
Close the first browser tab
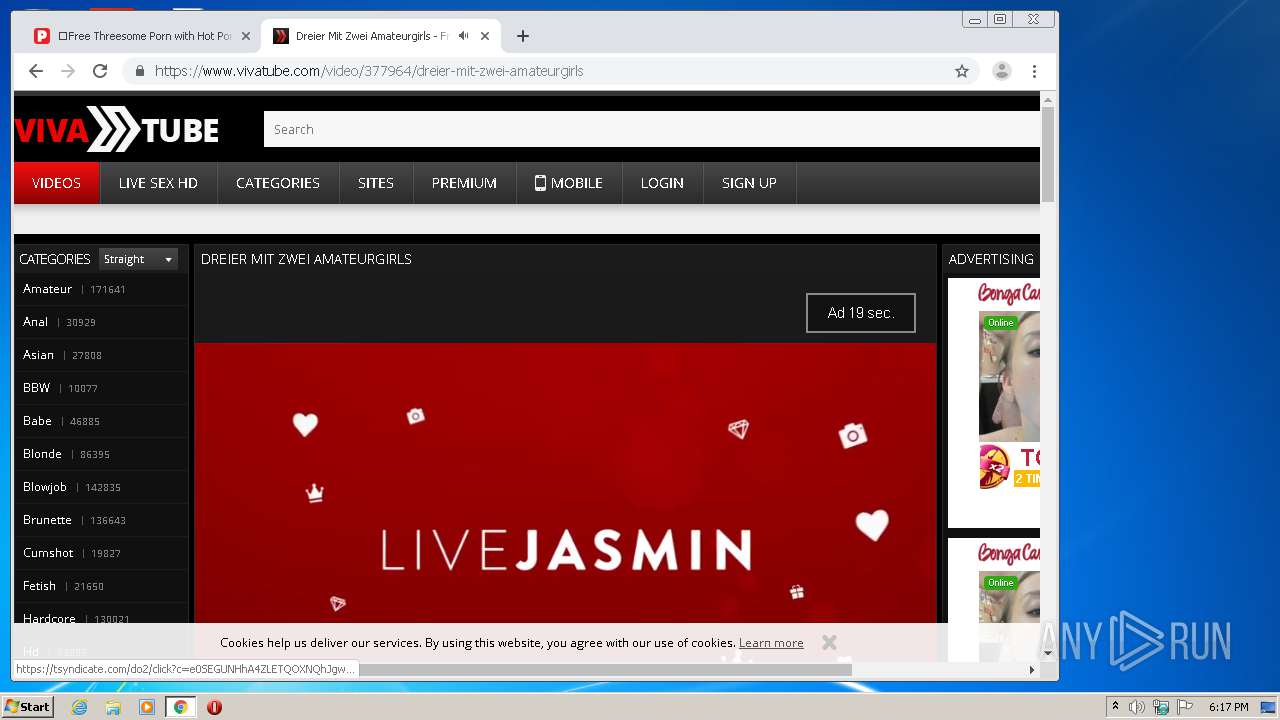click(x=246, y=36)
